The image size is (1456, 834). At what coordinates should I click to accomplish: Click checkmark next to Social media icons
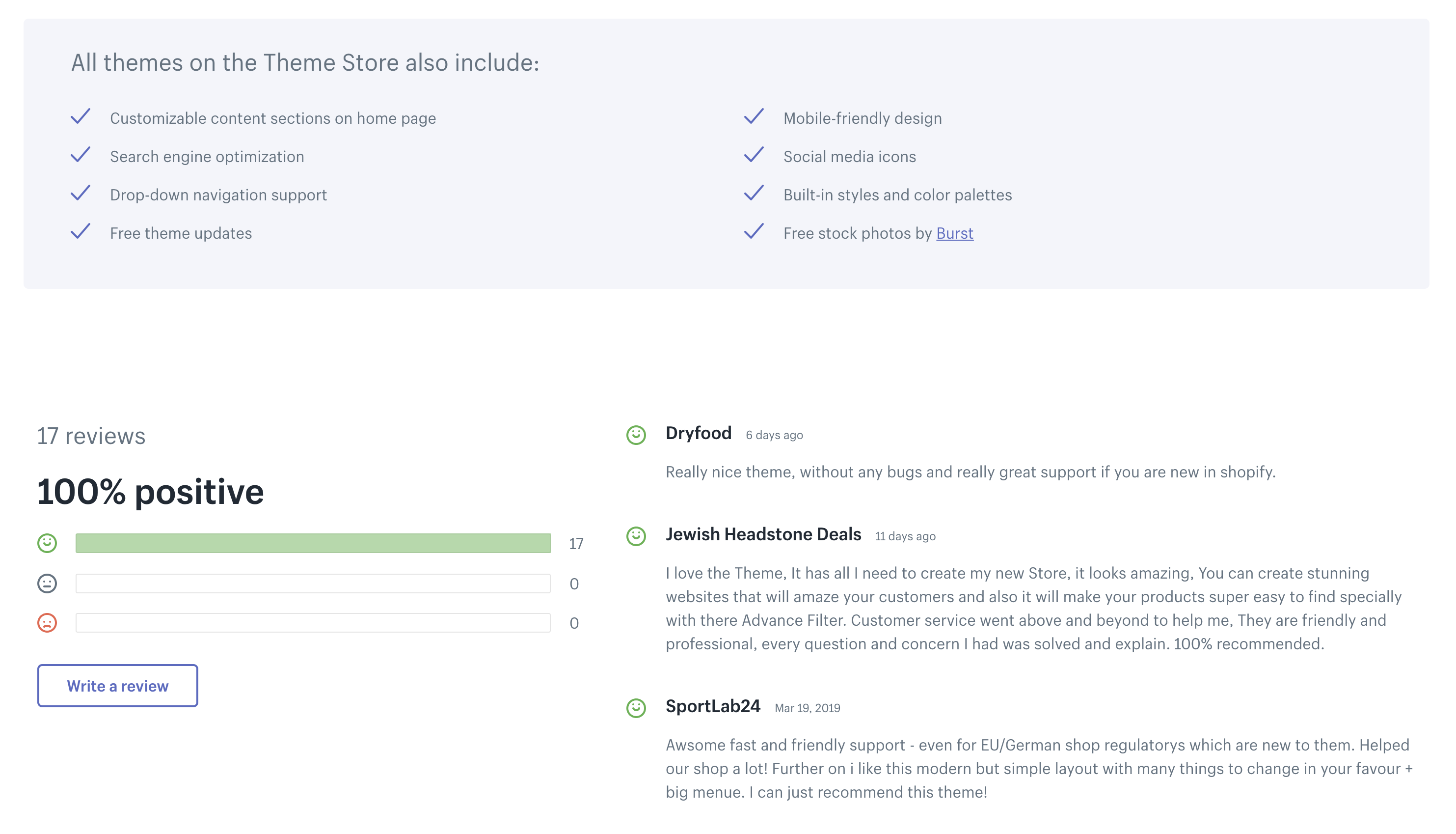point(754,155)
